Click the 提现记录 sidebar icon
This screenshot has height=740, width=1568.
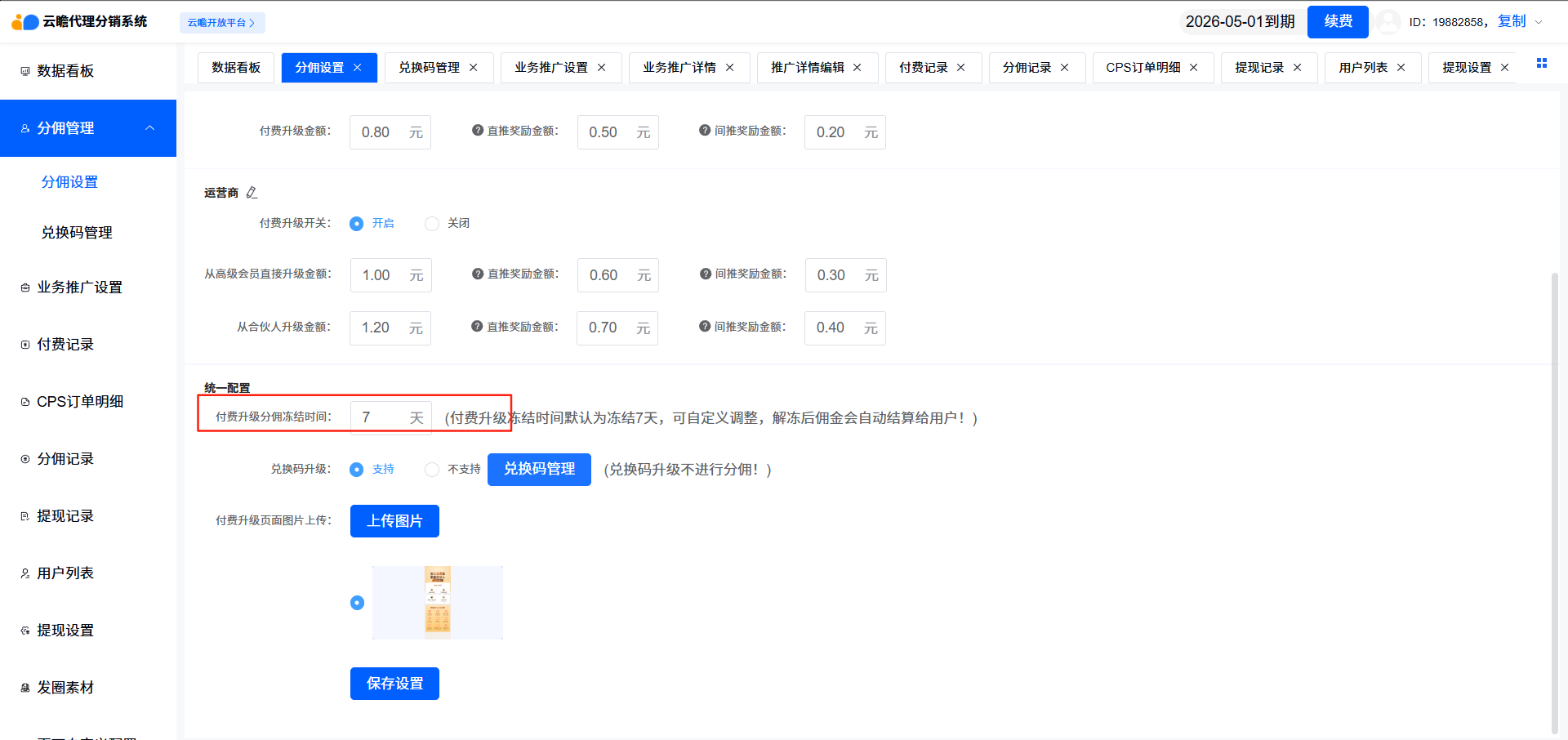(x=25, y=516)
